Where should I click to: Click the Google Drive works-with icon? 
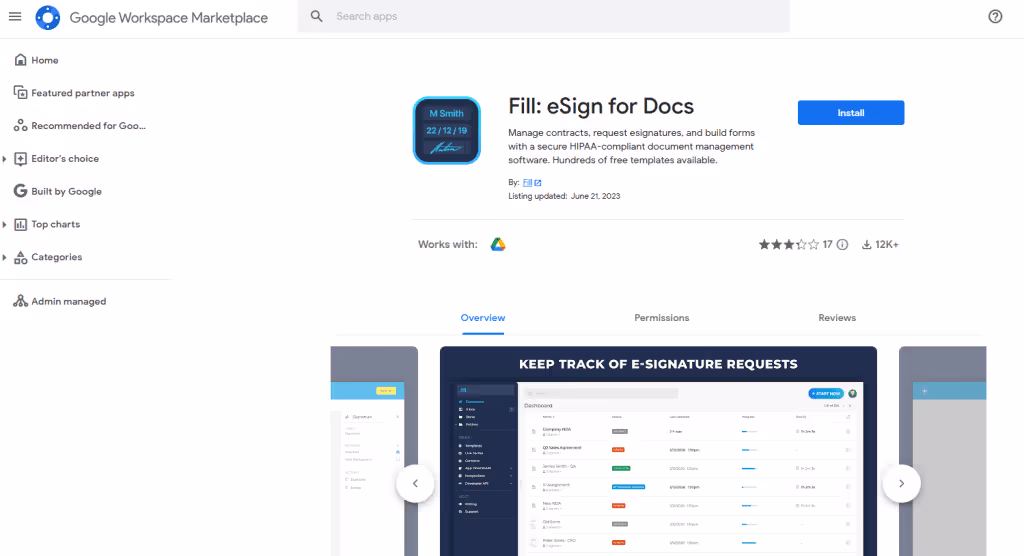point(498,244)
